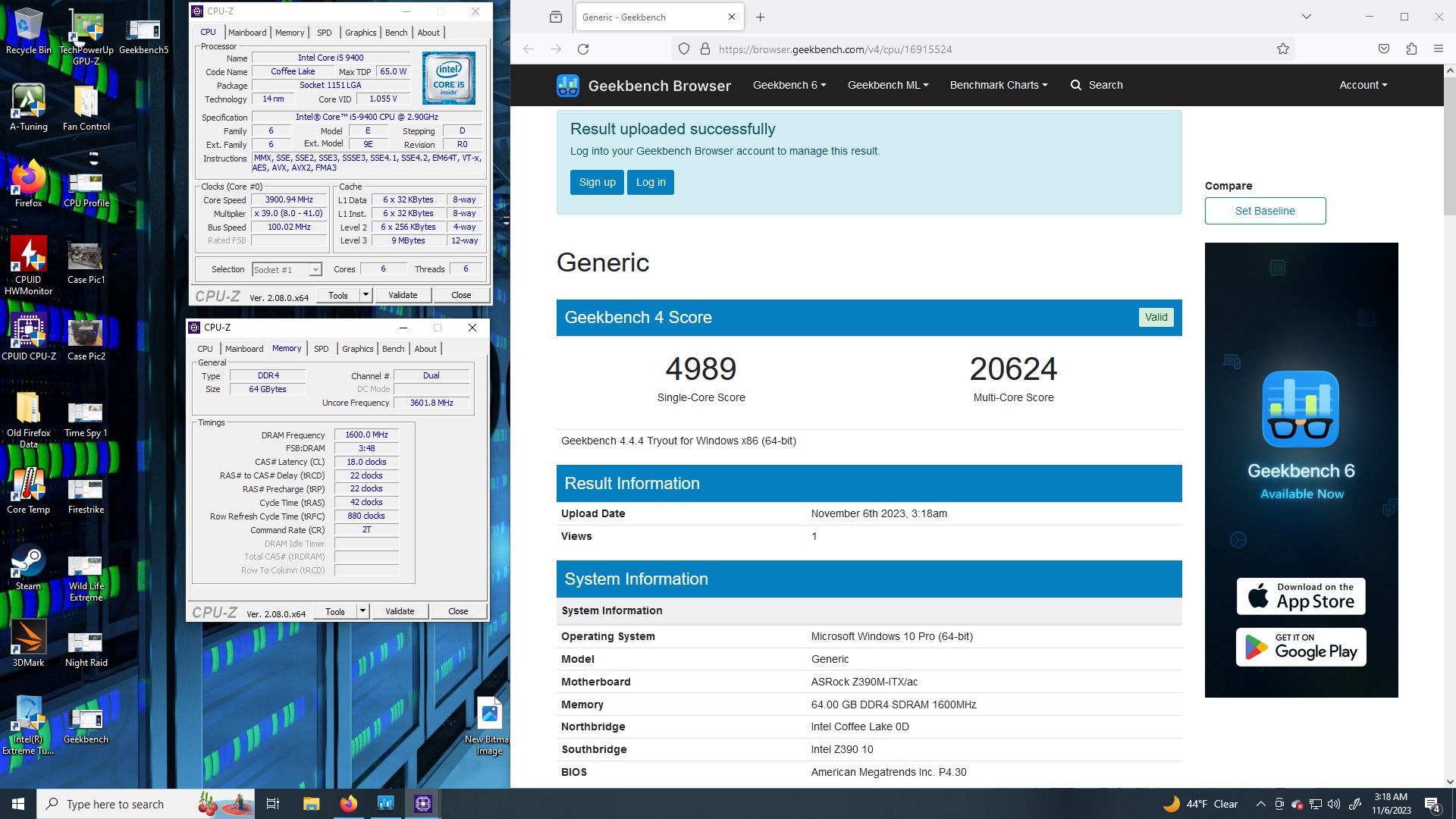Image resolution: width=1456 pixels, height=819 pixels.
Task: Open the New Bitmap Image file
Action: click(x=488, y=726)
